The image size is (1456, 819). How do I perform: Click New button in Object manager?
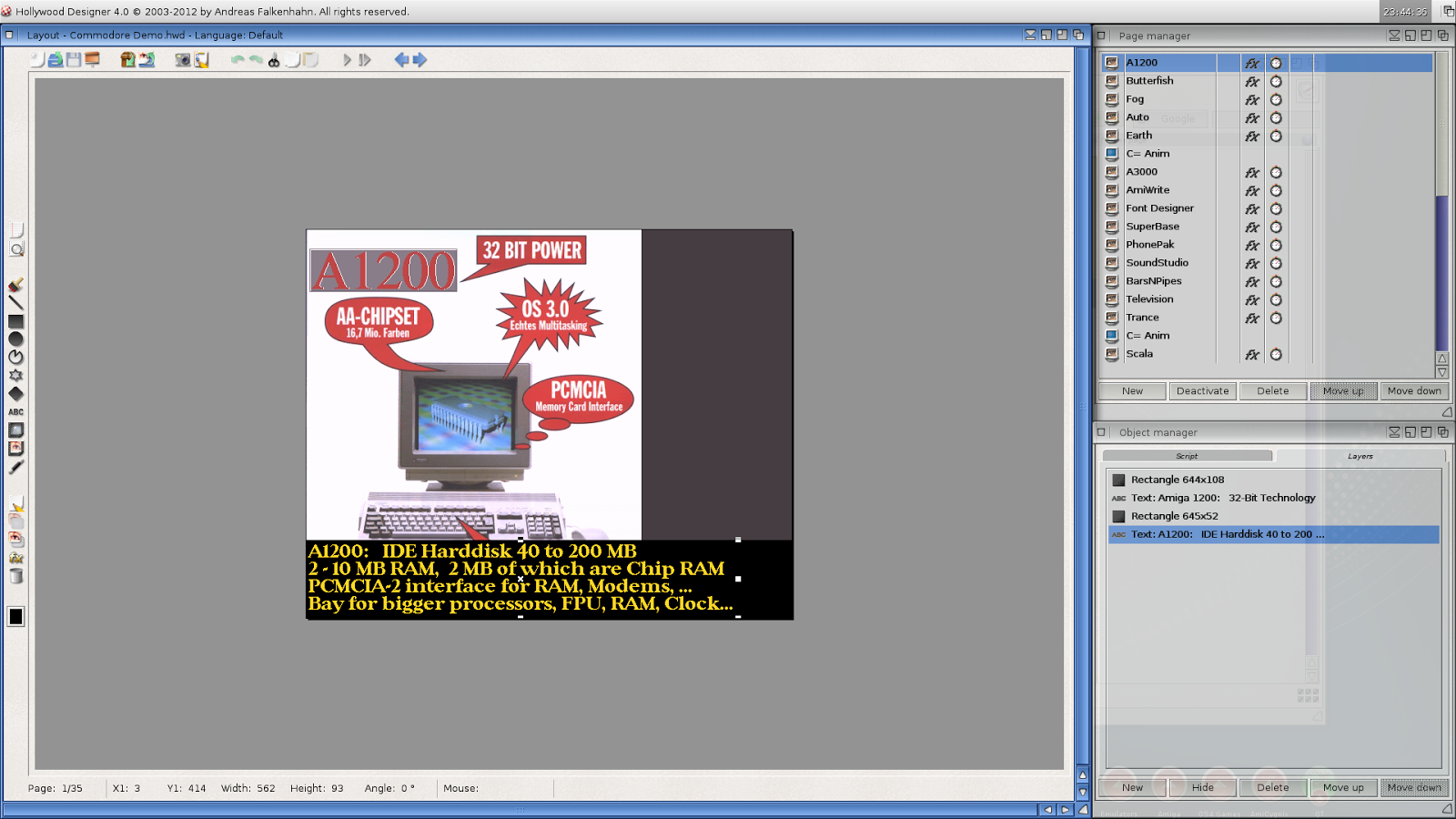(1132, 788)
